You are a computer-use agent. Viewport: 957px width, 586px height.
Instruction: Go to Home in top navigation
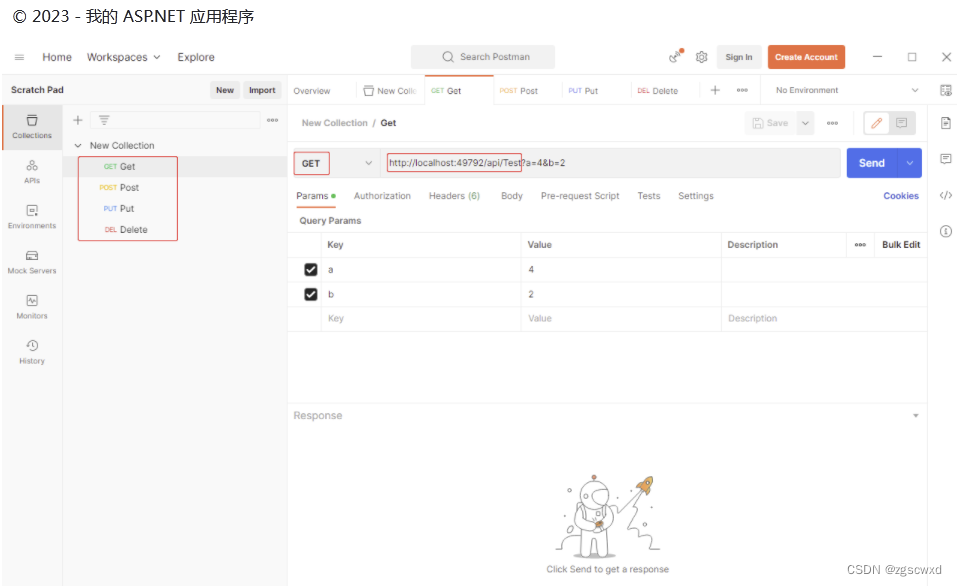57,57
